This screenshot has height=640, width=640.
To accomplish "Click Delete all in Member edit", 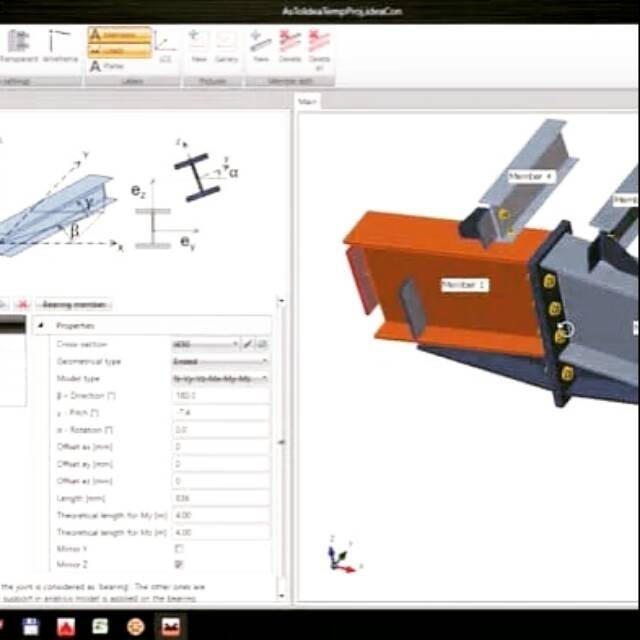I will [319, 50].
